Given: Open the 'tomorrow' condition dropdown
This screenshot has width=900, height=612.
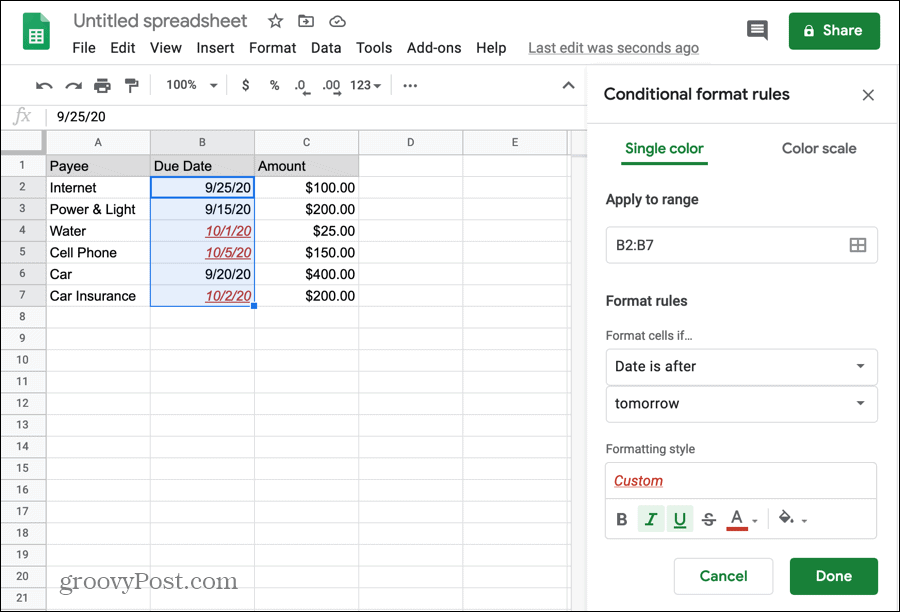Looking at the screenshot, I should (741, 404).
